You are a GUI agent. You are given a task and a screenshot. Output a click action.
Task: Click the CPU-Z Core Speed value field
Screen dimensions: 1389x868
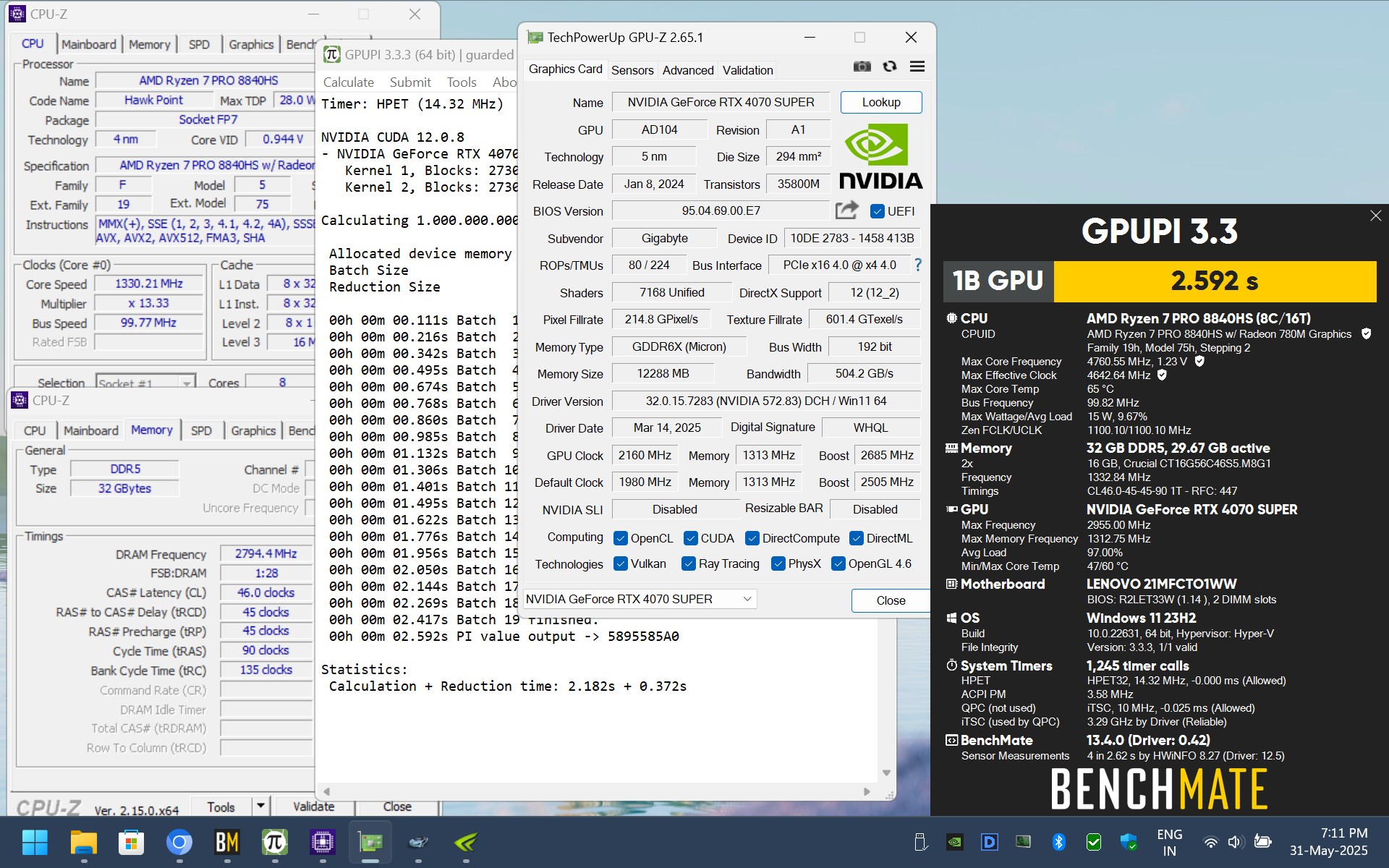click(x=148, y=284)
